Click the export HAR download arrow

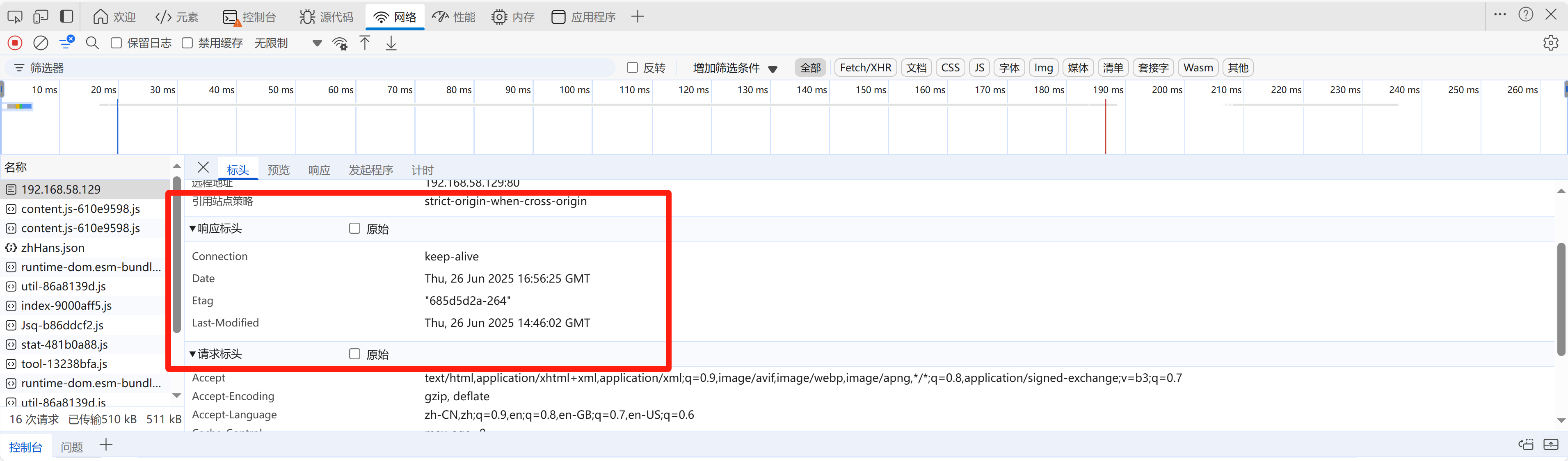(x=391, y=43)
